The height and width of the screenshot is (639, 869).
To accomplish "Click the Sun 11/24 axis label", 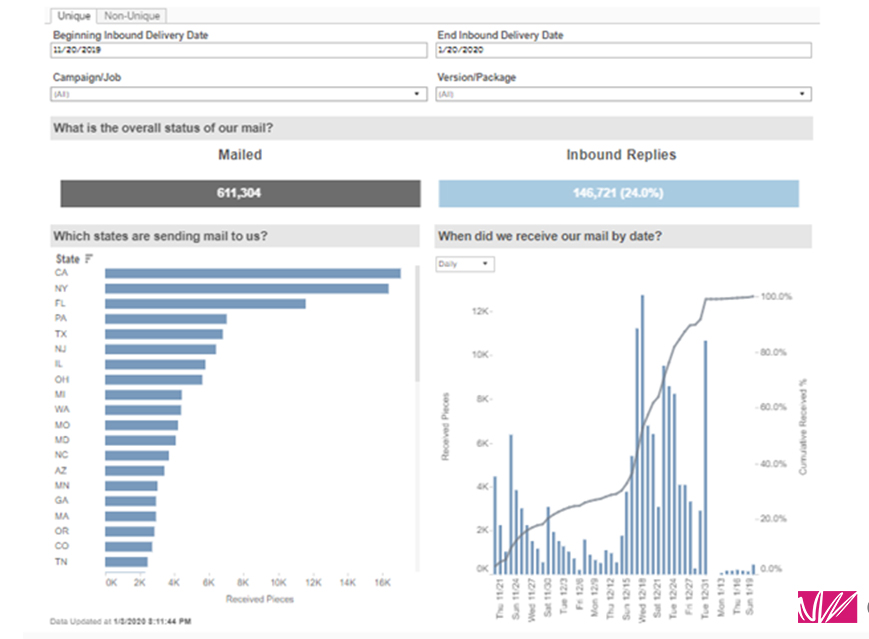I will click(515, 598).
